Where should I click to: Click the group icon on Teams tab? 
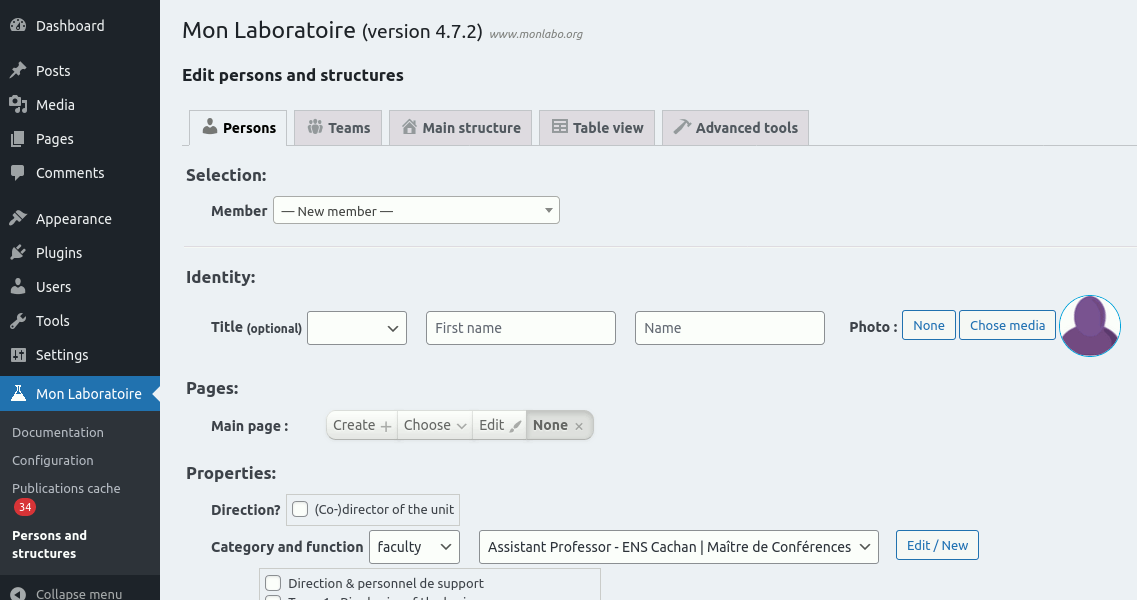pyautogui.click(x=315, y=127)
